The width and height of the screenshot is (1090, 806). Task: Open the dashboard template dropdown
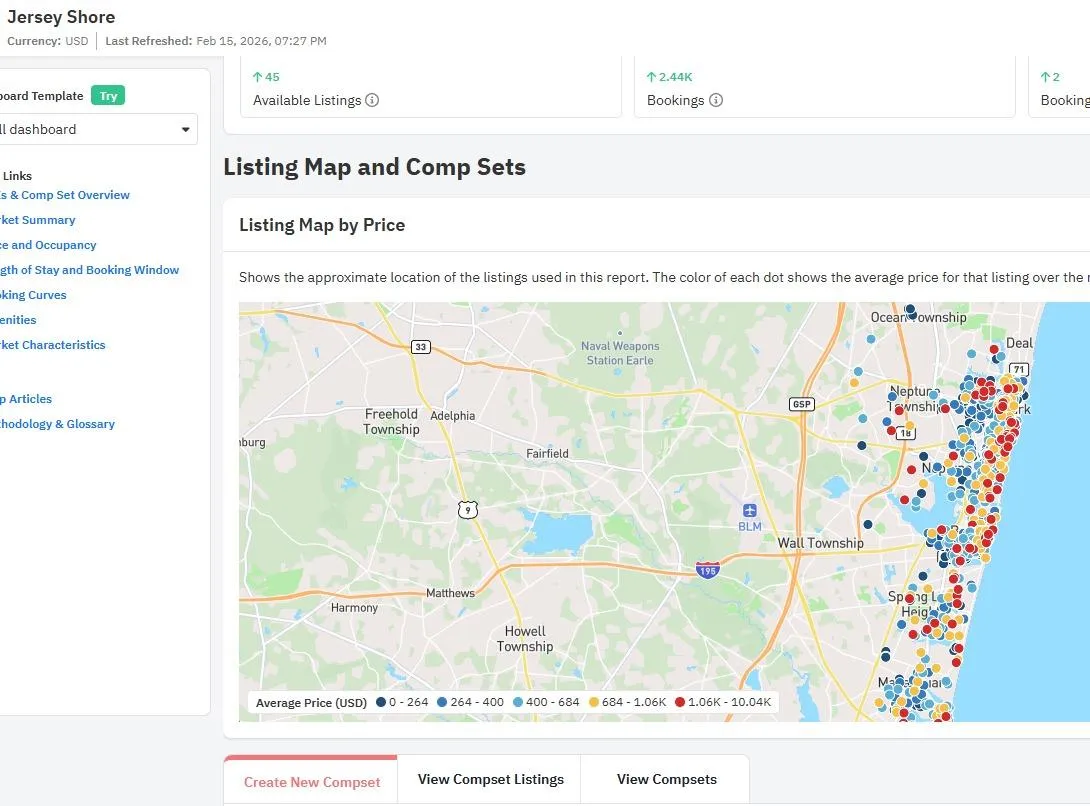98,129
